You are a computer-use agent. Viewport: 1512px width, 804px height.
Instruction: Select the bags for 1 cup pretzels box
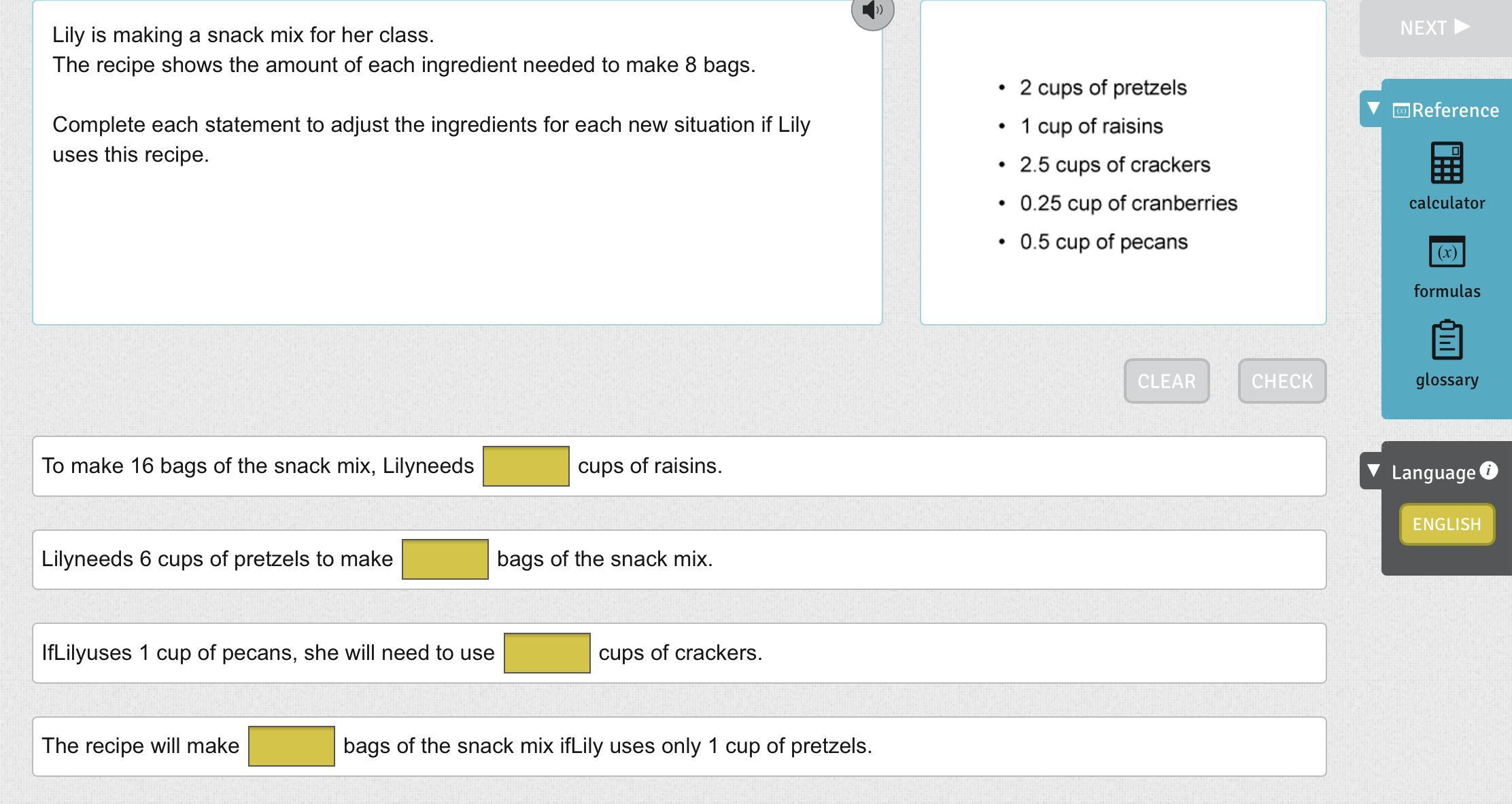(x=291, y=746)
